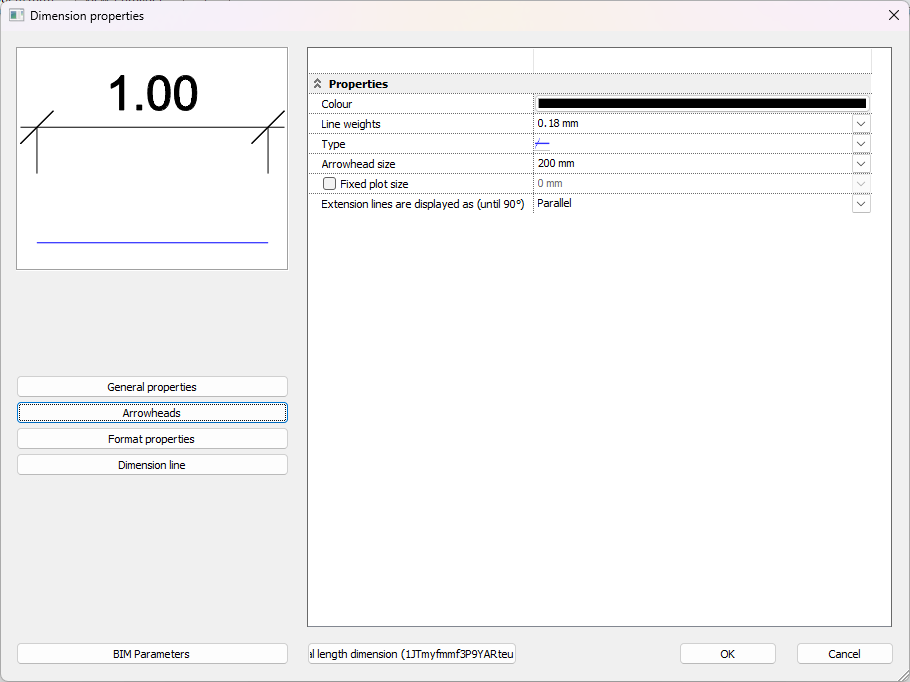Click the length dimension name field
Image resolution: width=910 pixels, height=682 pixels.
pyautogui.click(x=412, y=654)
